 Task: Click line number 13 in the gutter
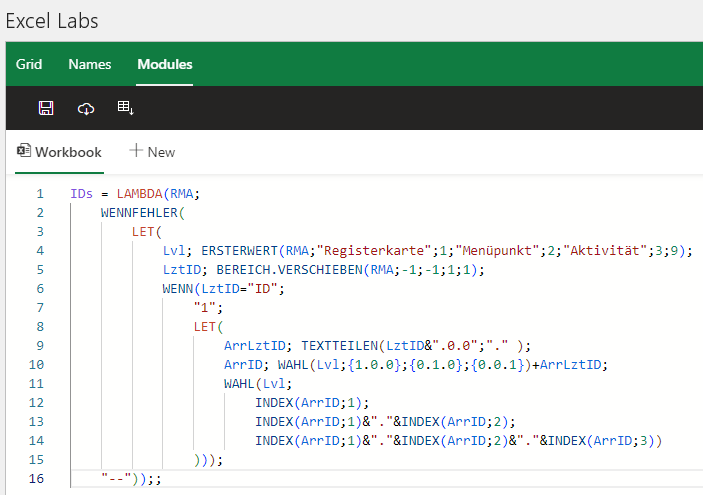[x=36, y=421]
